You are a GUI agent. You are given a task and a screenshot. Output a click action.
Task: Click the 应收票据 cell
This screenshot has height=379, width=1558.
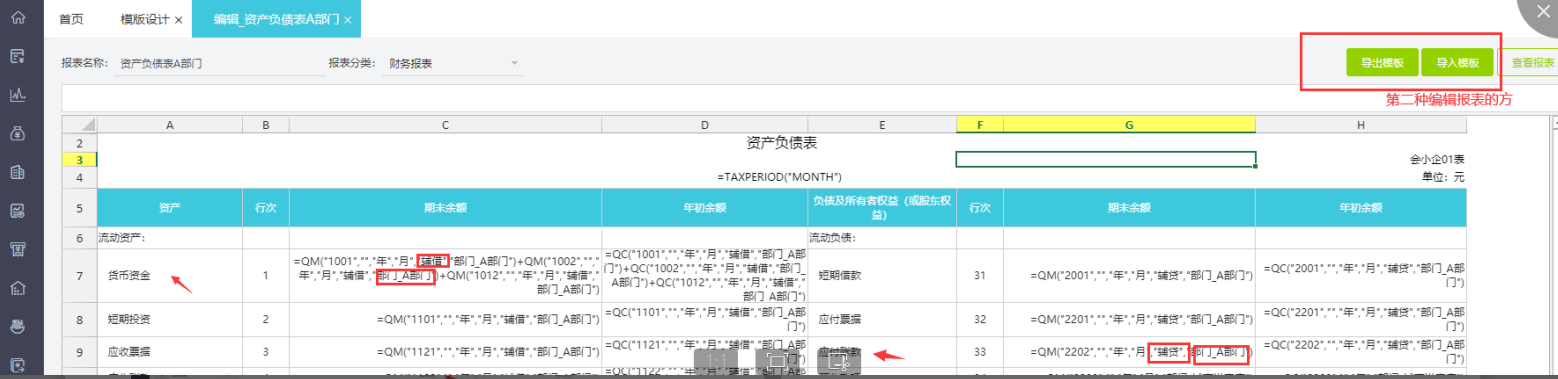pos(169,353)
